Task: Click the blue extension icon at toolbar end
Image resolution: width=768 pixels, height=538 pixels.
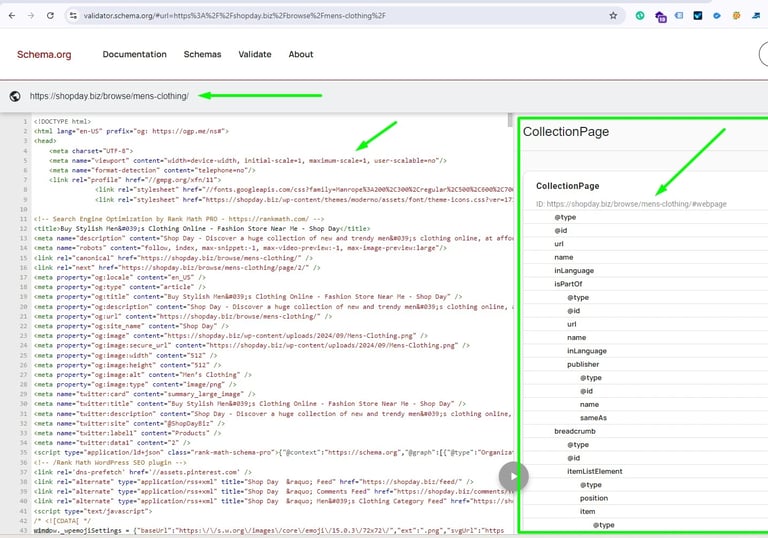Action: (756, 16)
